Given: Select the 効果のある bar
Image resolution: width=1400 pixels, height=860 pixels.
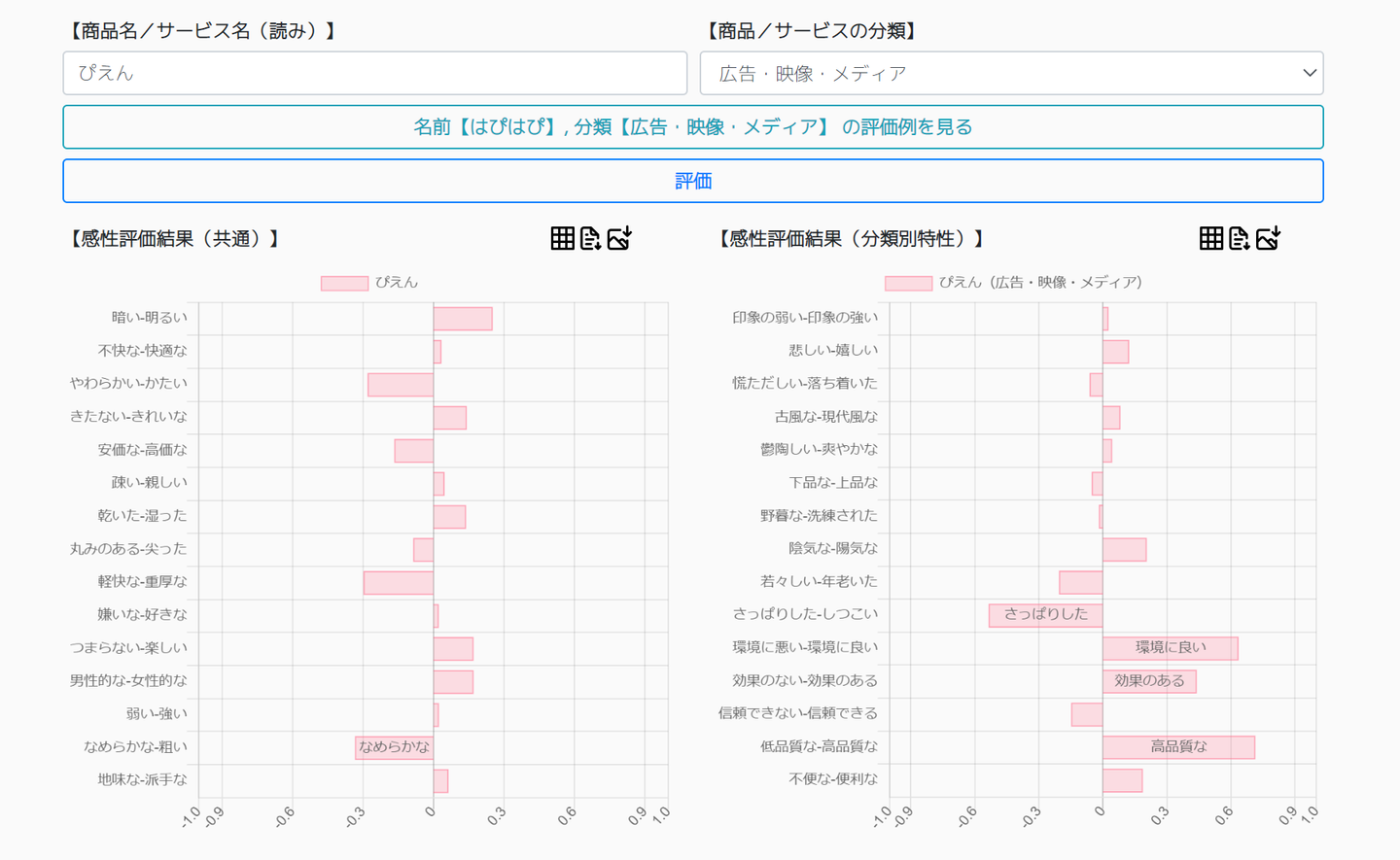Looking at the screenshot, I should tap(1149, 681).
